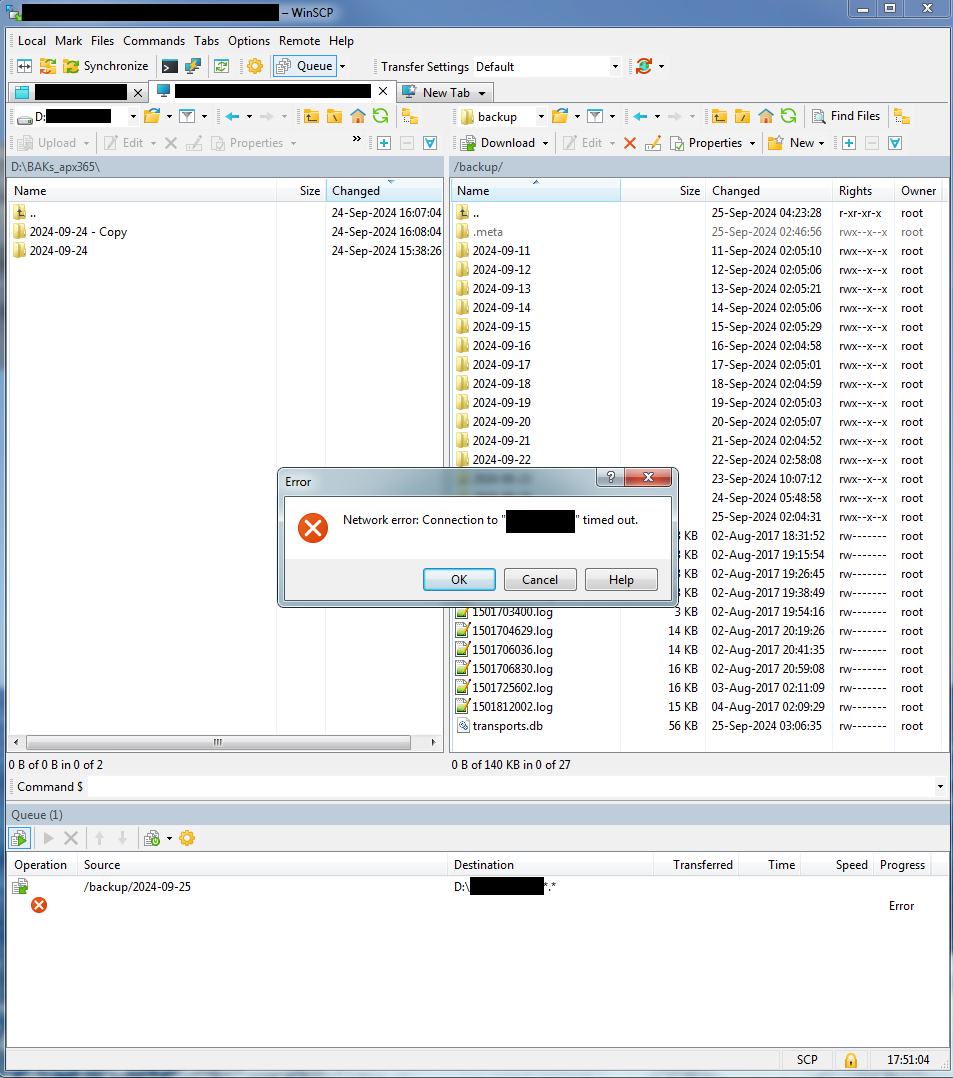The height and width of the screenshot is (1078, 953).
Task: Expand the remote 'backup' directory dropdown
Action: tap(540, 117)
